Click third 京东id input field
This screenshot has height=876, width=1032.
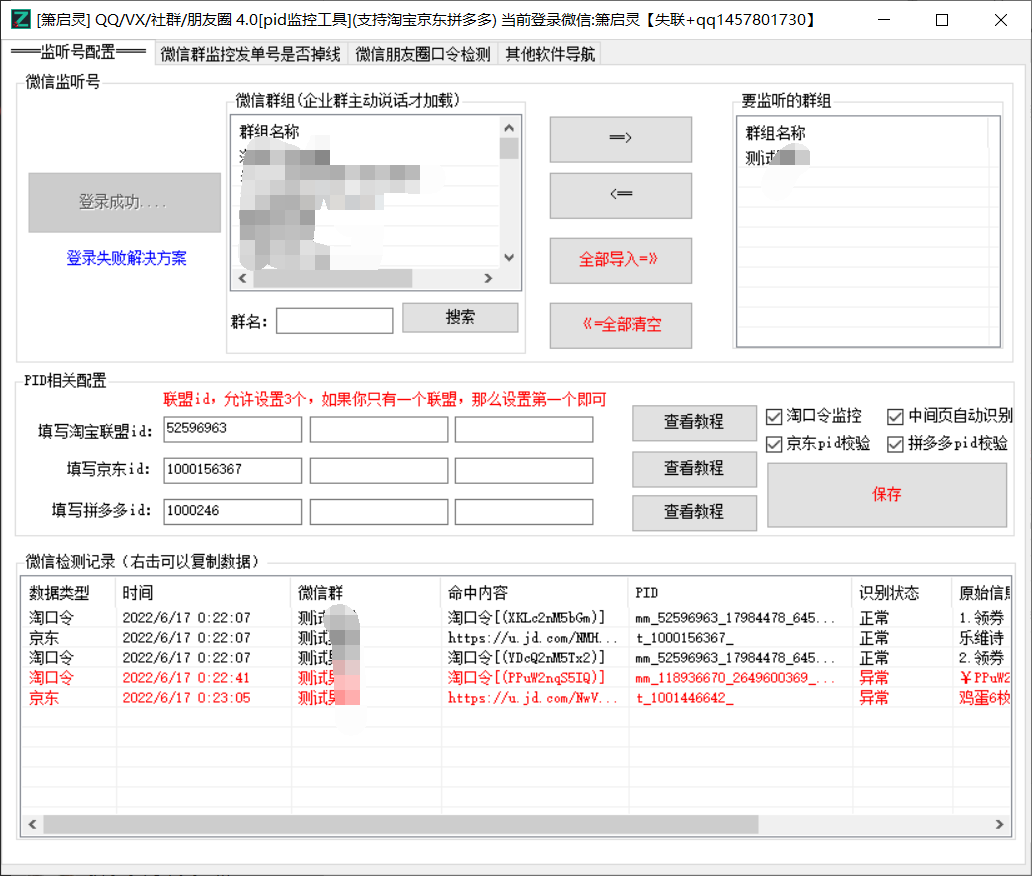pyautogui.click(x=524, y=470)
